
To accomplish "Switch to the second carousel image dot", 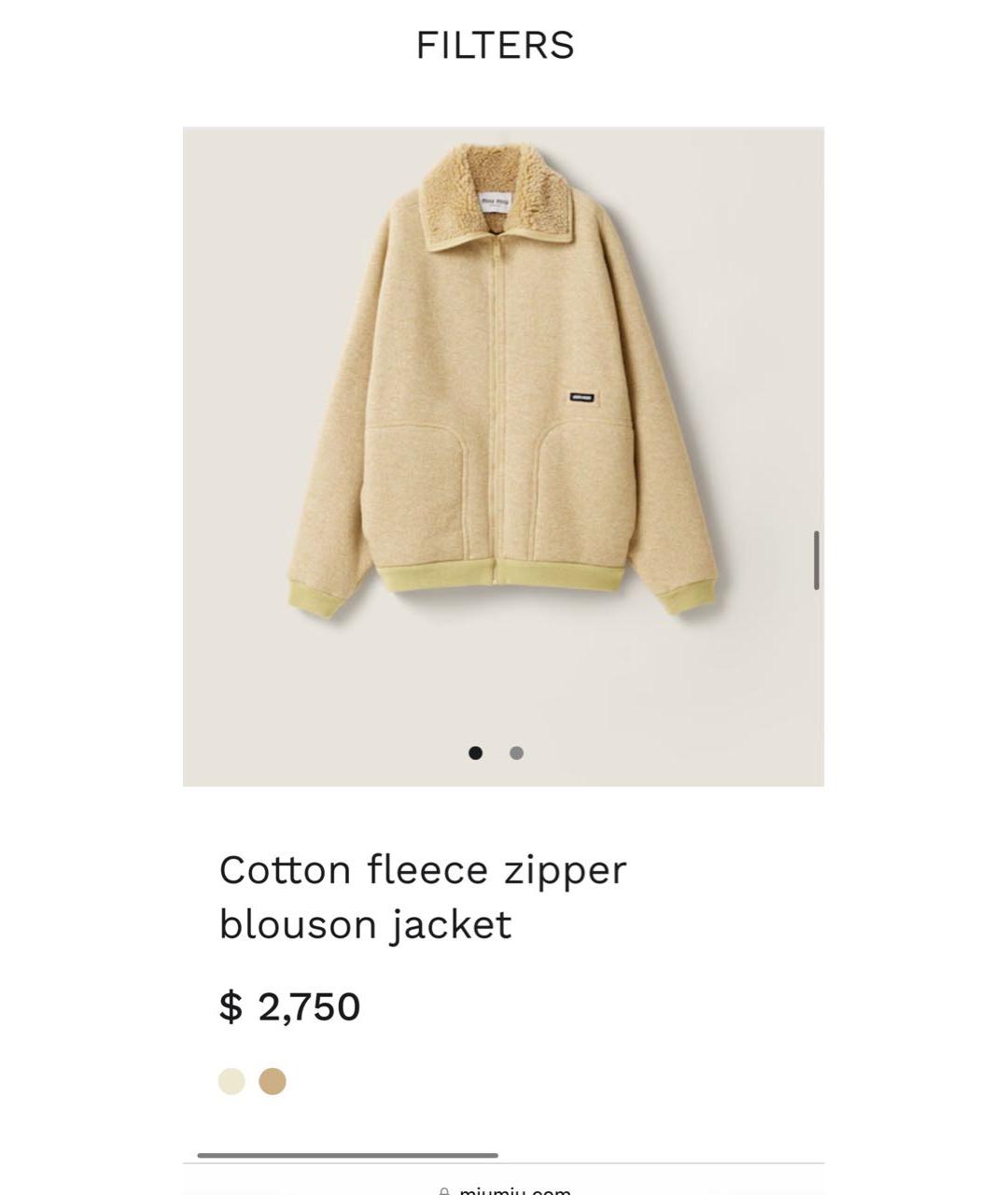I will click(x=516, y=752).
